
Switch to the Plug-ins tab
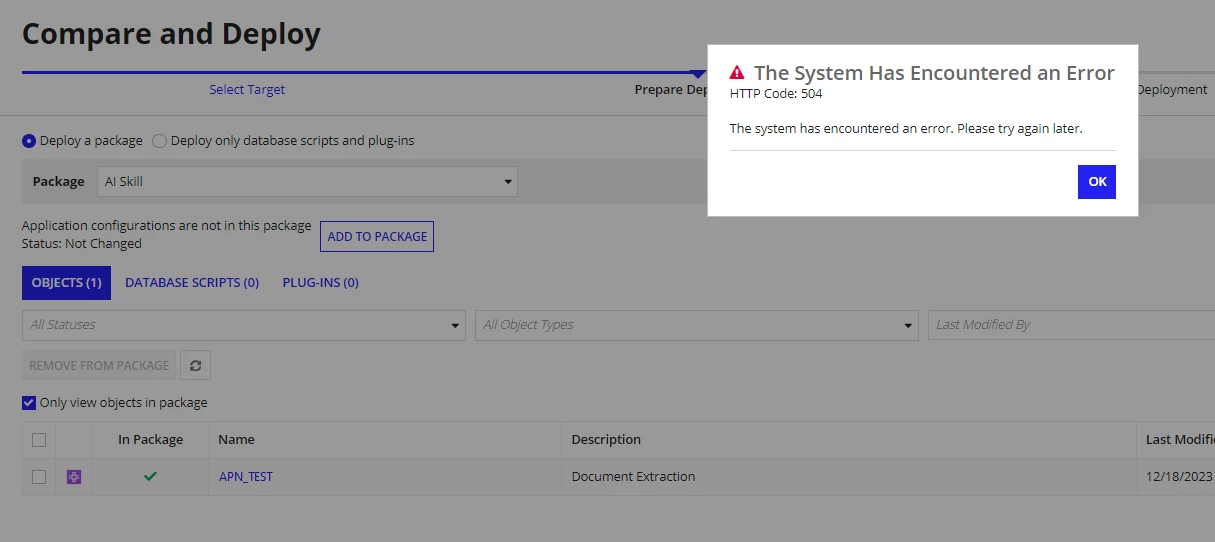coord(320,283)
